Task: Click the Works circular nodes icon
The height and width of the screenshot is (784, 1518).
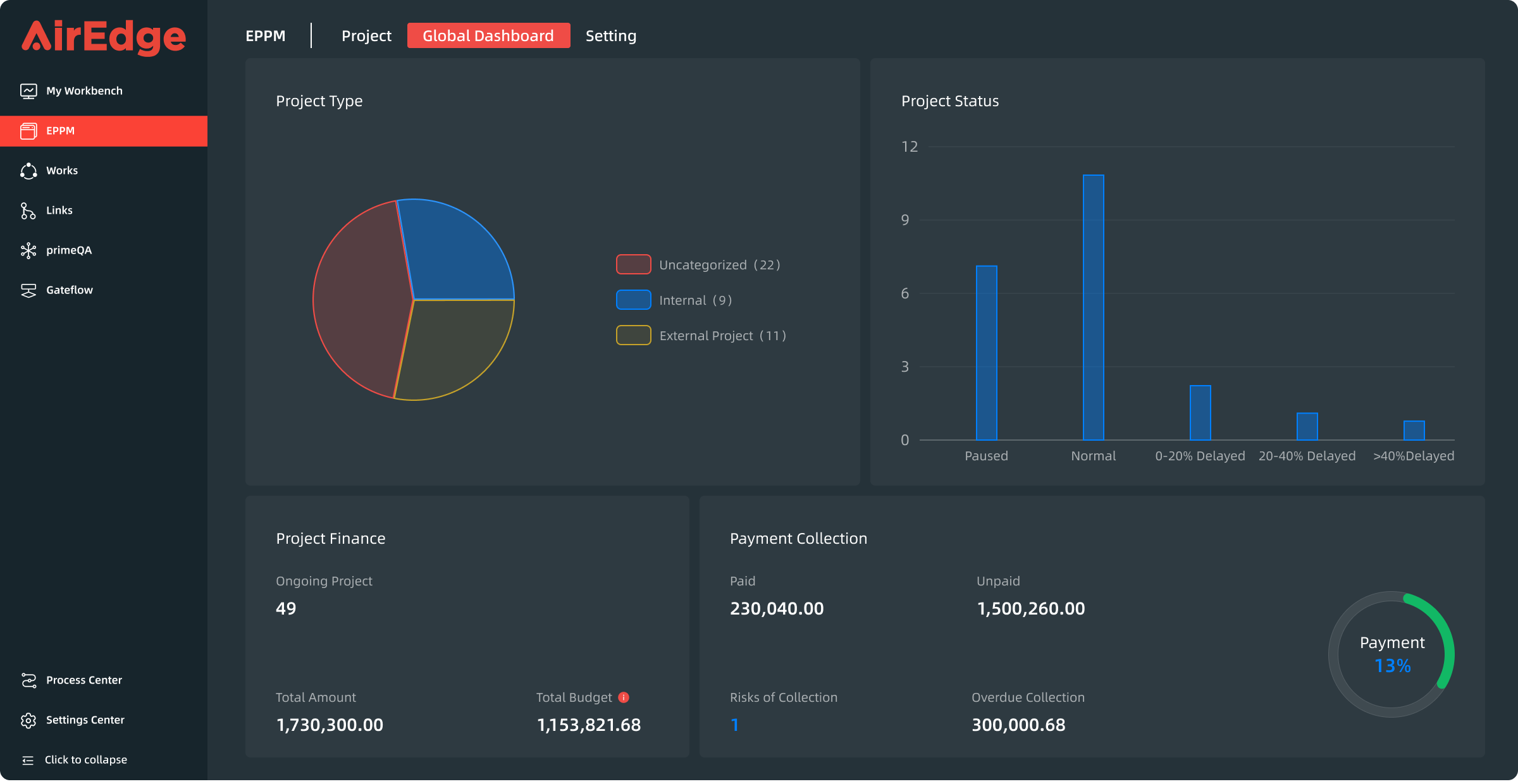Action: pos(28,171)
